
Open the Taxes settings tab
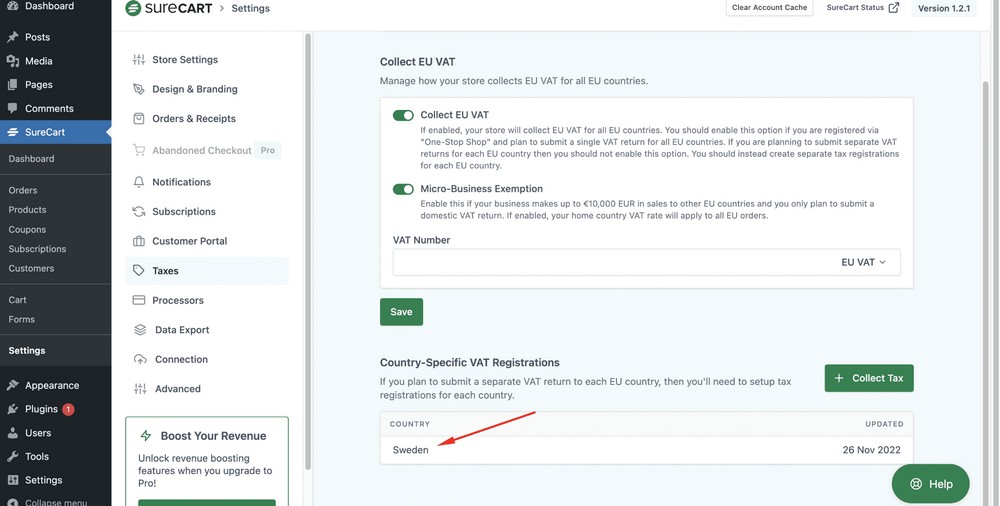point(165,271)
